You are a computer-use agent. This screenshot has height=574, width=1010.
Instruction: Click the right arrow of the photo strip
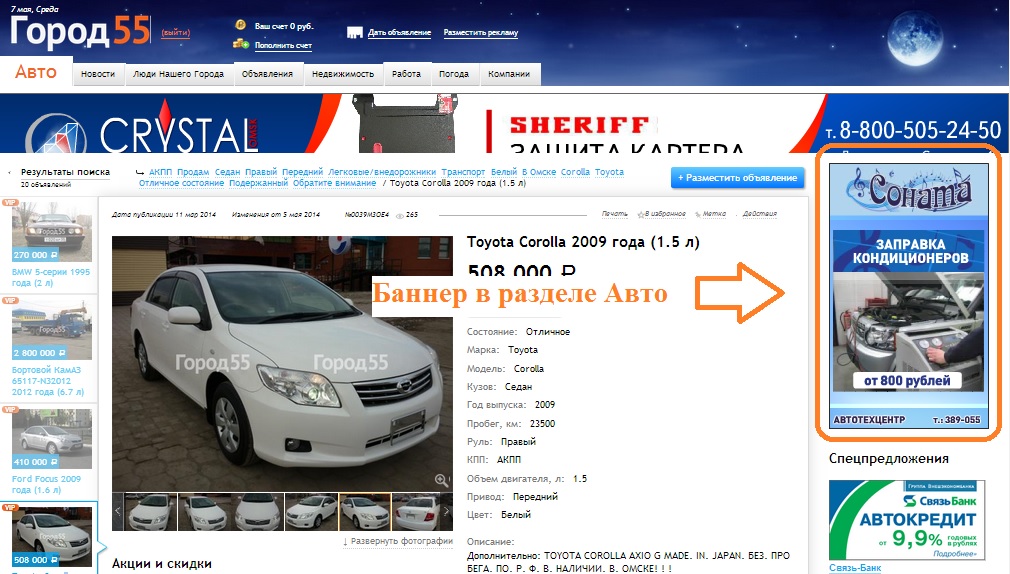point(446,511)
